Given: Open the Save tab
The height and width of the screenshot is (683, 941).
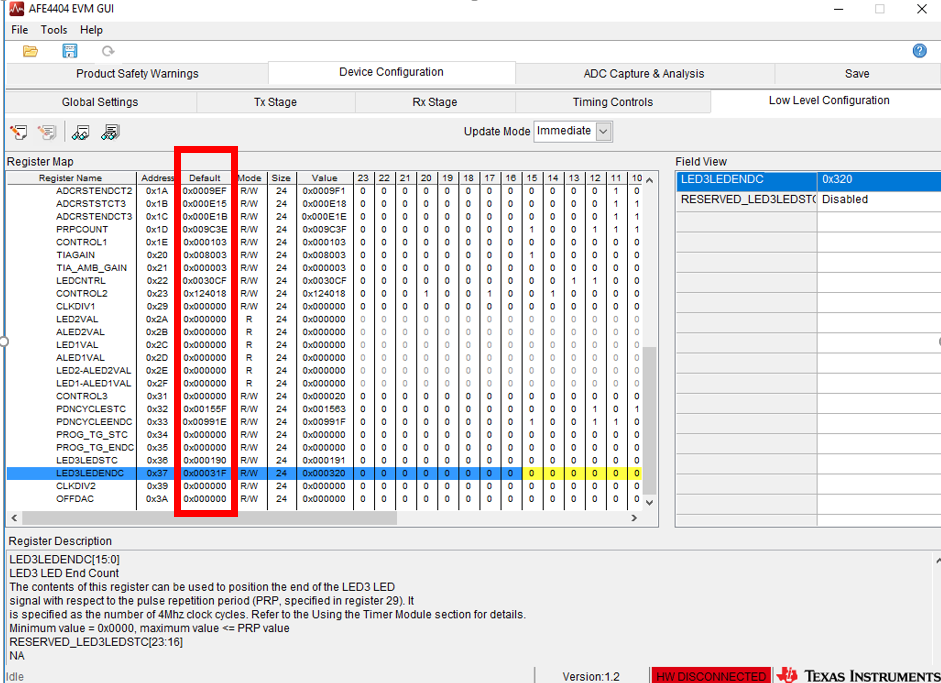Looking at the screenshot, I should pos(857,74).
